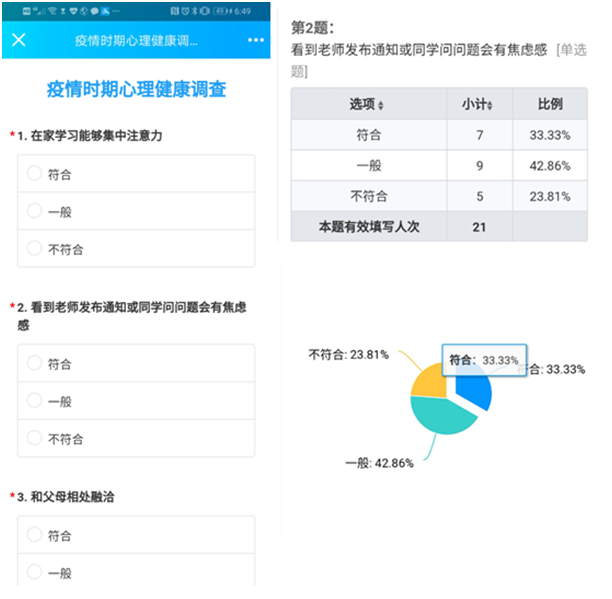Select 一般 for question 1
This screenshot has height=599, width=612.
click(x=35, y=211)
